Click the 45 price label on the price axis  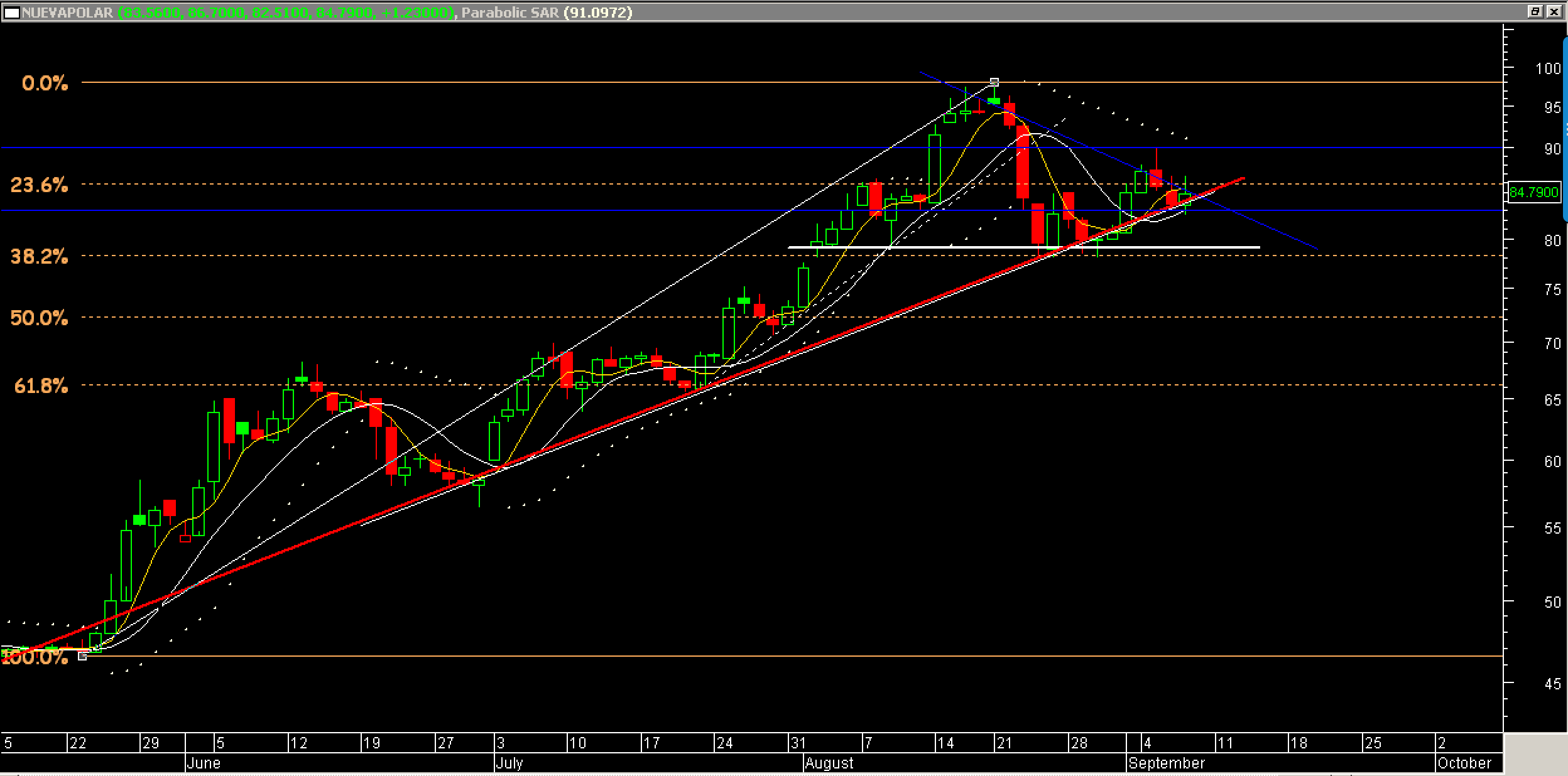[x=1552, y=684]
